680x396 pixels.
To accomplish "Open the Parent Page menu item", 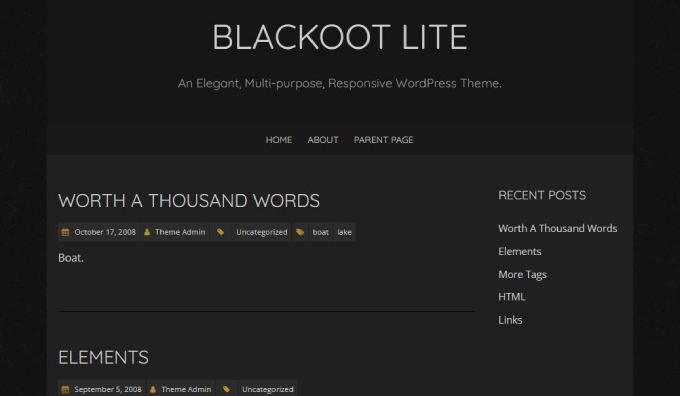I will point(383,140).
